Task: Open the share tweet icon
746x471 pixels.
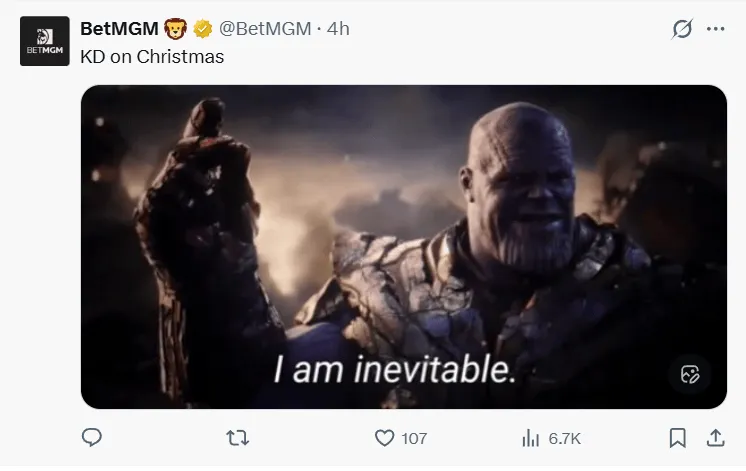Action: (x=715, y=438)
